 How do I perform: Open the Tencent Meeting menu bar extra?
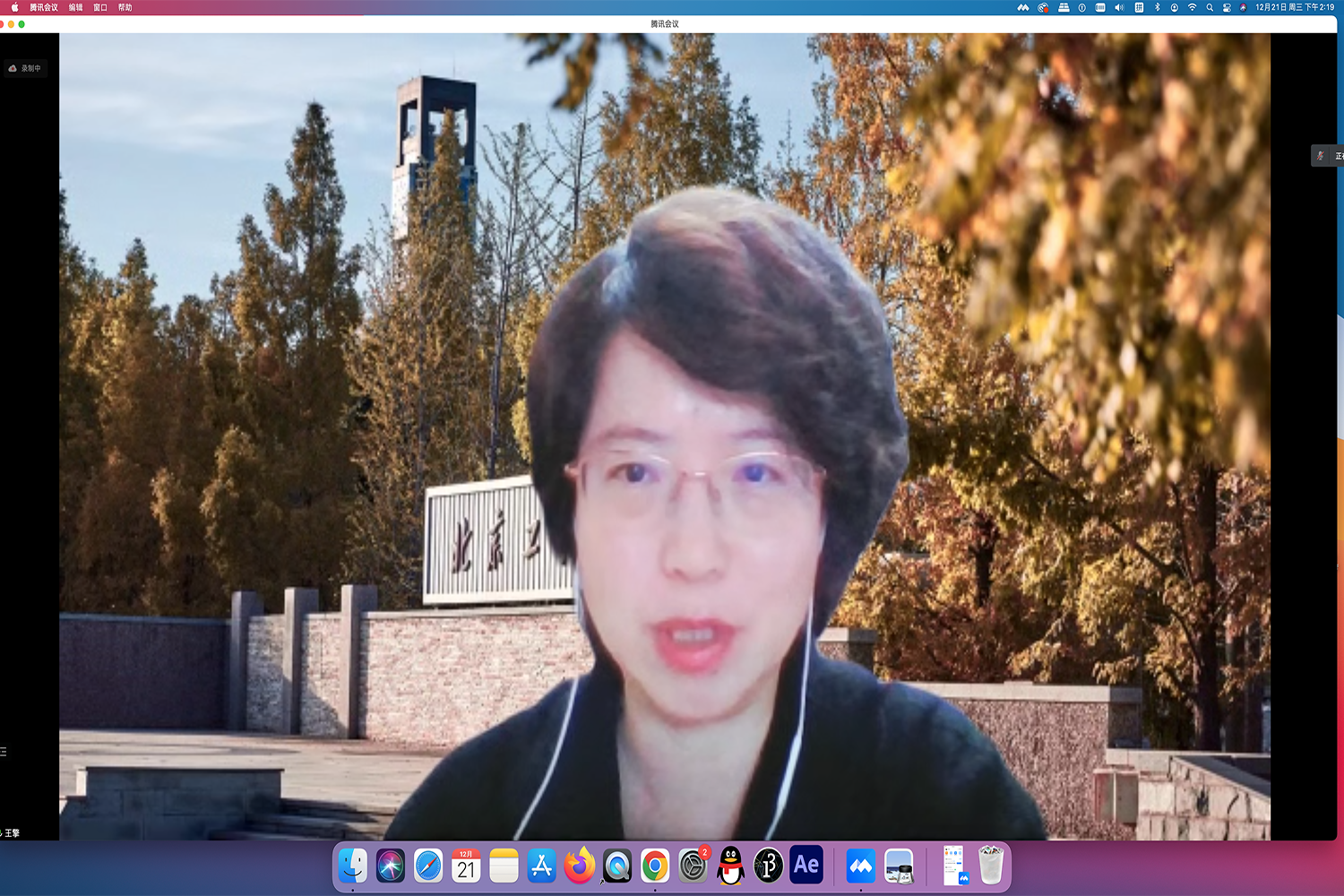(1021, 7)
